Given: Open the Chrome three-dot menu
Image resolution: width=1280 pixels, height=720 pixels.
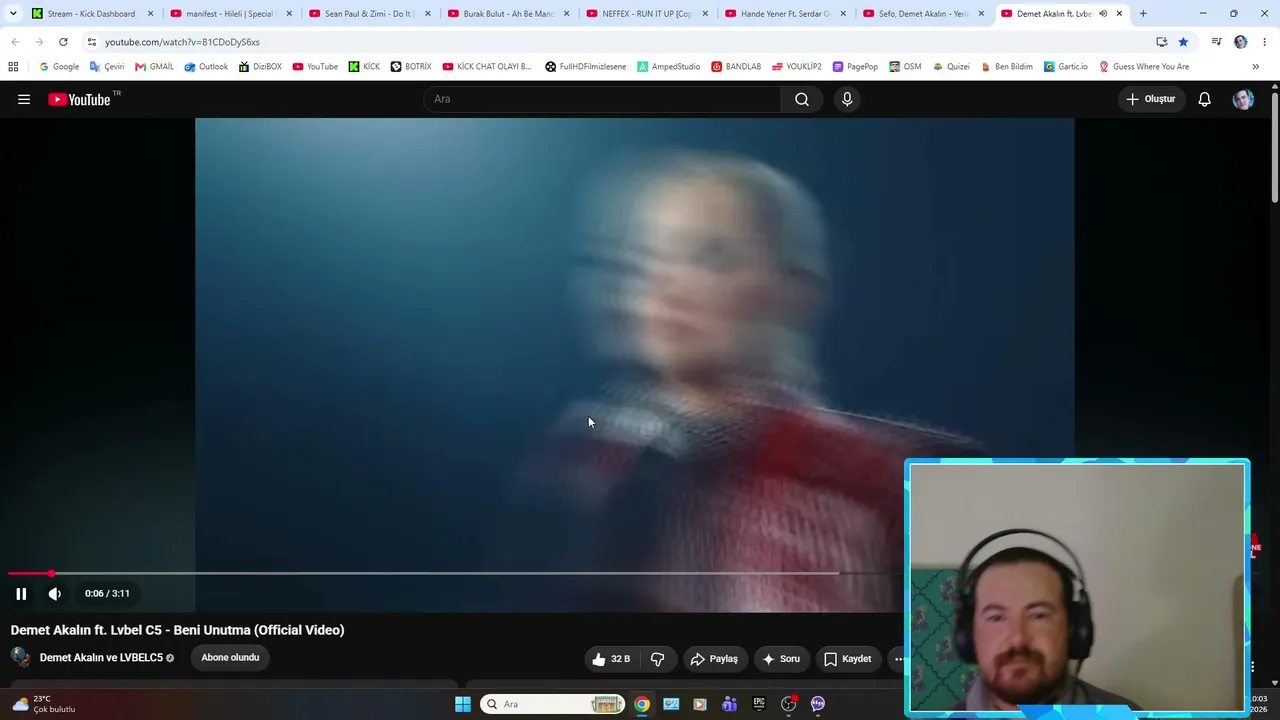Looking at the screenshot, I should point(1265,42).
